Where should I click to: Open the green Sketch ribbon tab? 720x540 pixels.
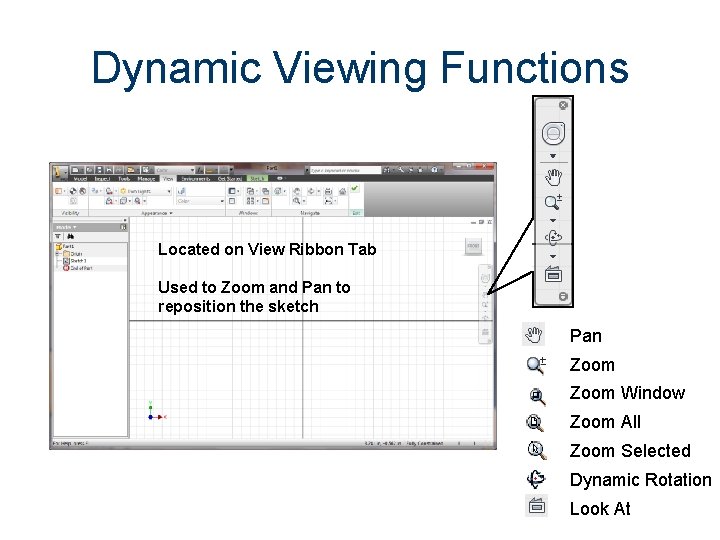pyautogui.click(x=257, y=179)
